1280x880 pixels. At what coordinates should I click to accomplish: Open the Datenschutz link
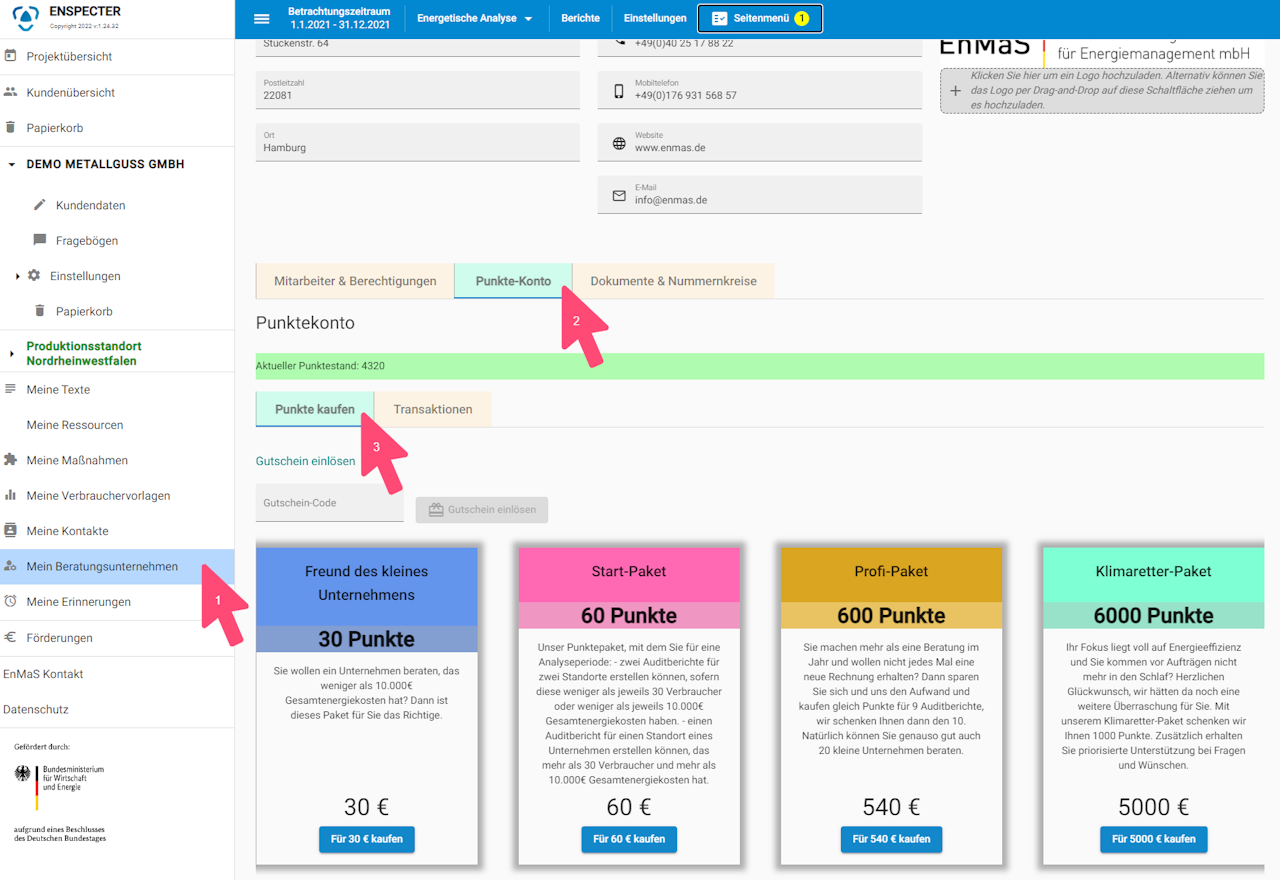36,709
